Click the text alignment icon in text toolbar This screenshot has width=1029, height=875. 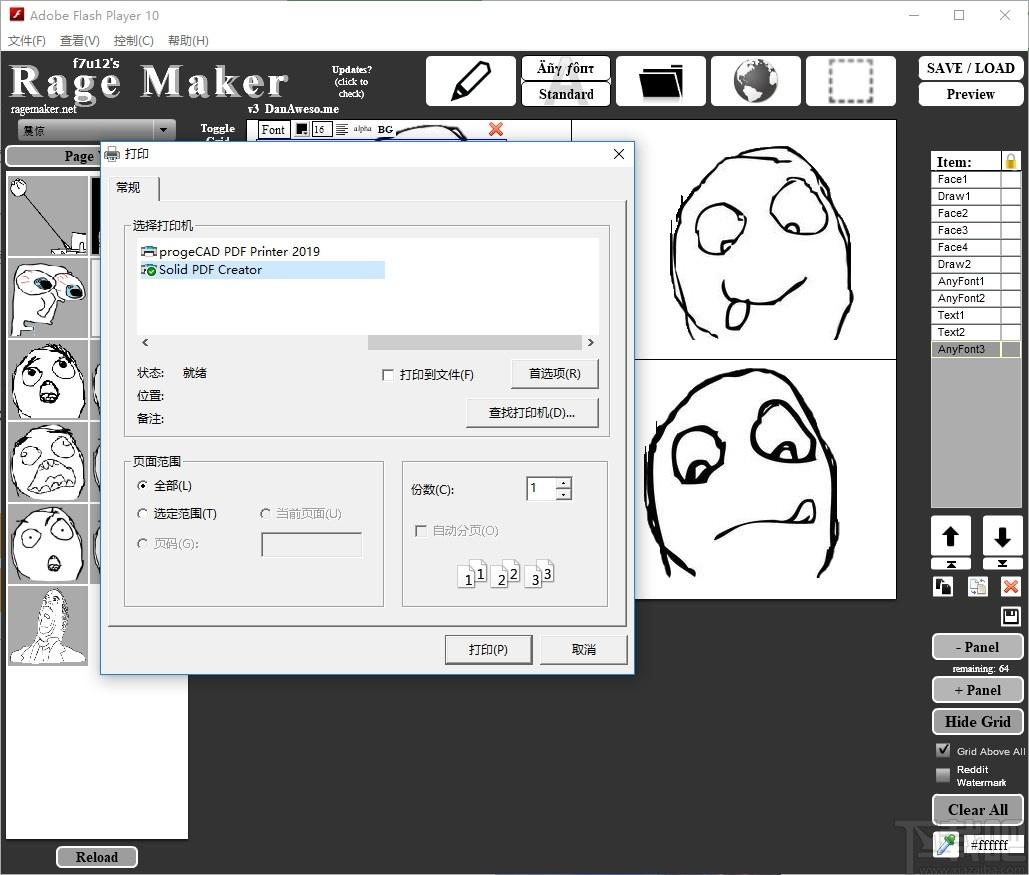pyautogui.click(x=342, y=129)
